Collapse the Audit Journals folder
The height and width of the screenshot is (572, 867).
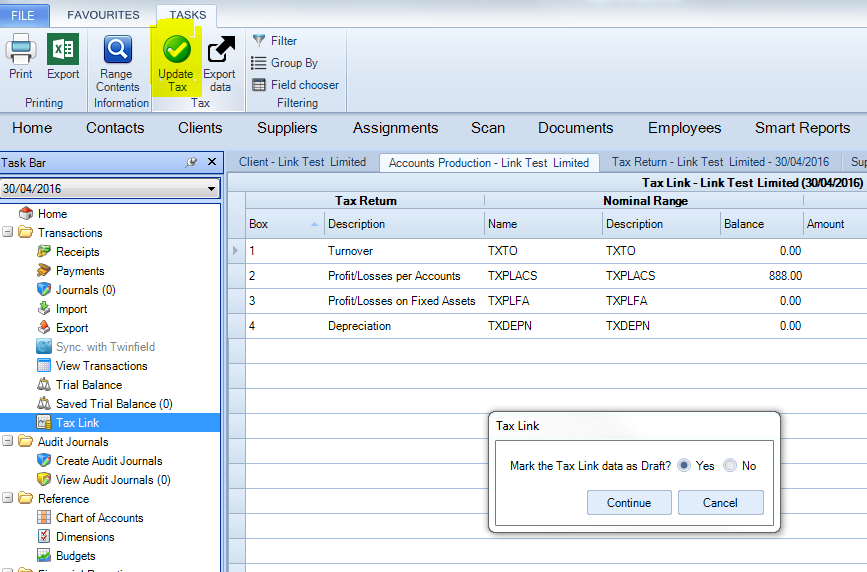click(x=9, y=442)
